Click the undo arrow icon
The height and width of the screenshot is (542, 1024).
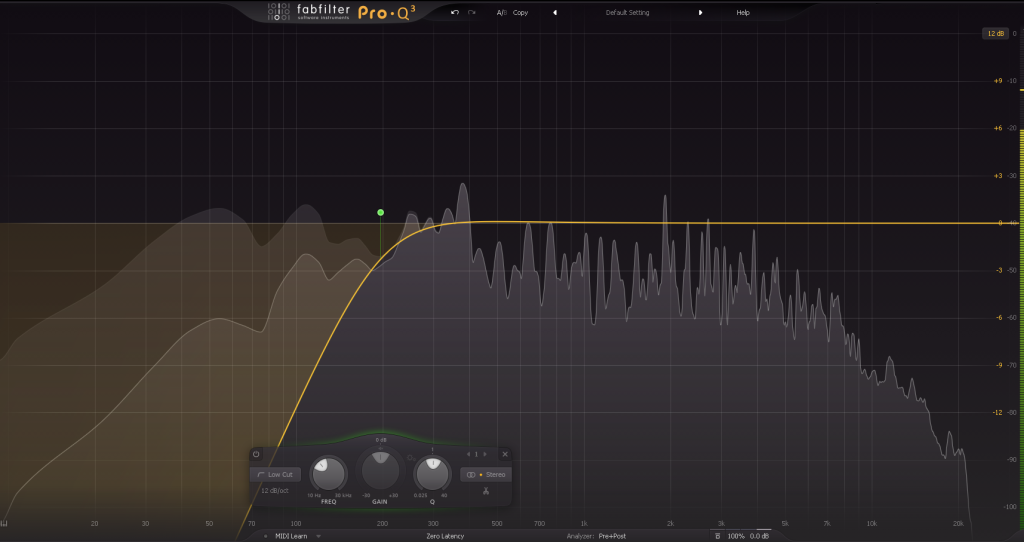click(455, 13)
